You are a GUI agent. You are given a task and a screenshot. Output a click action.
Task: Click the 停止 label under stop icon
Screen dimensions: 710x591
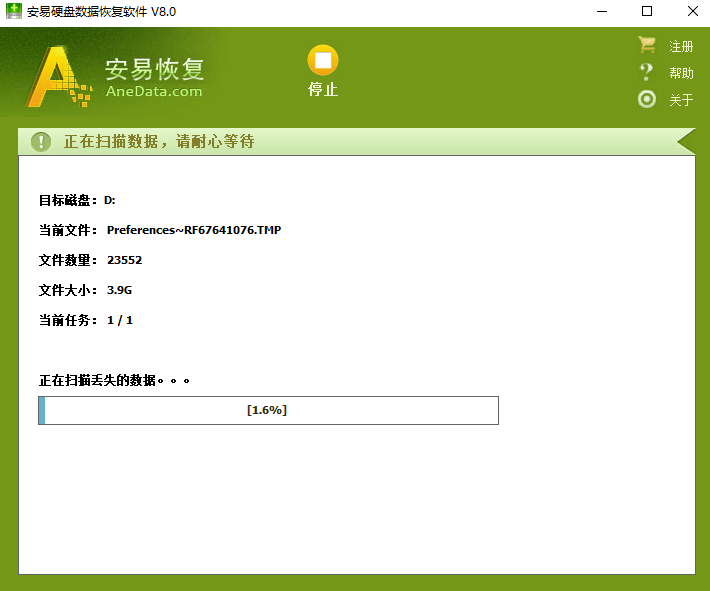323,89
